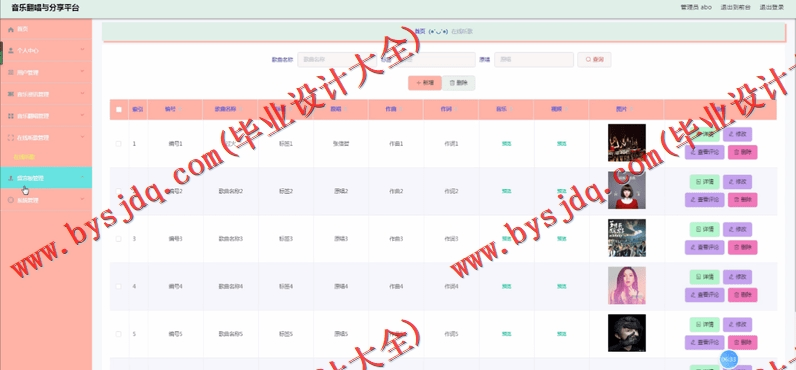Click the person icon beside 个人中心
796x370 pixels.
[x=11, y=51]
